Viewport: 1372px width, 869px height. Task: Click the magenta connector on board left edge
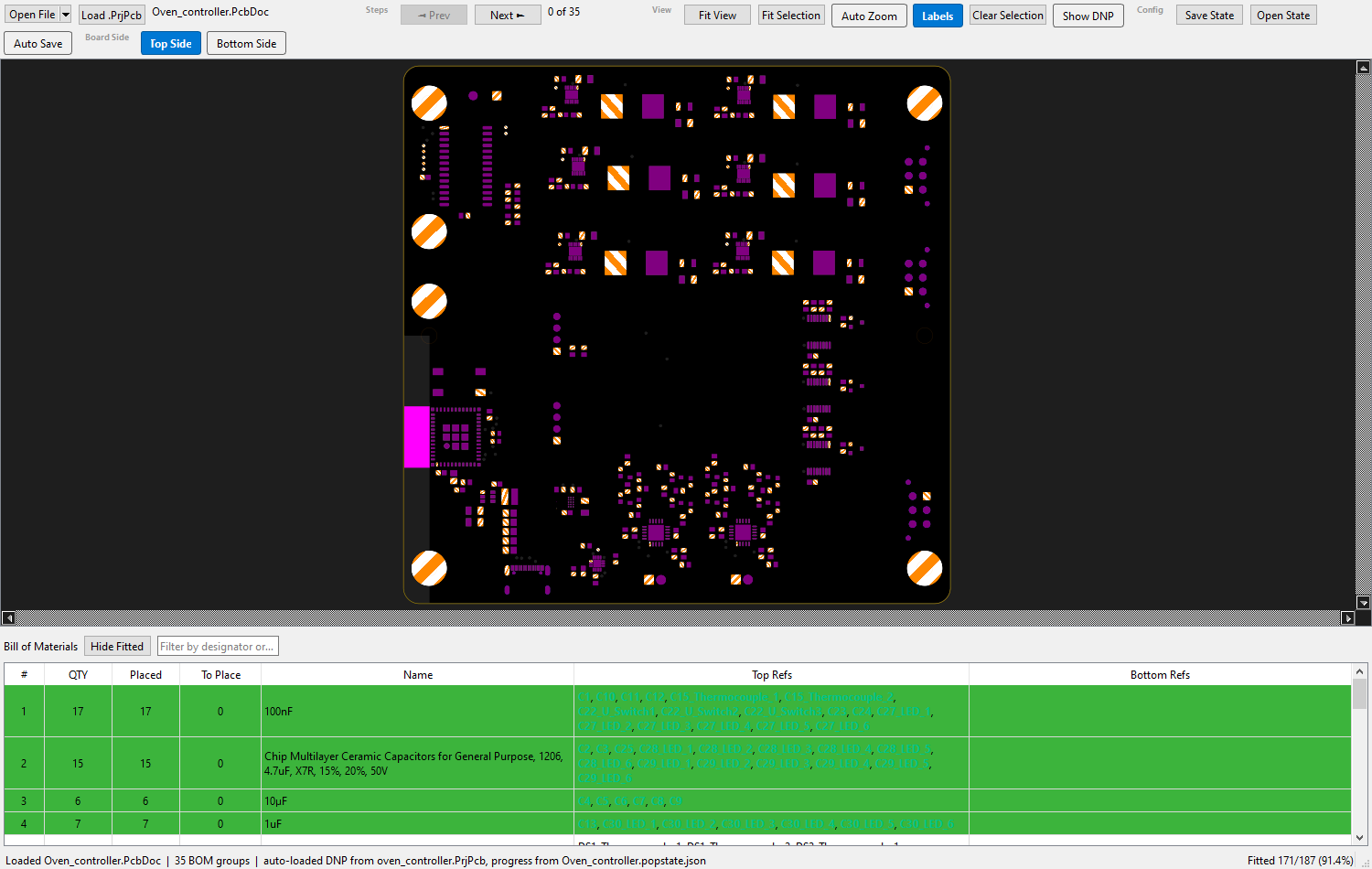click(x=416, y=437)
